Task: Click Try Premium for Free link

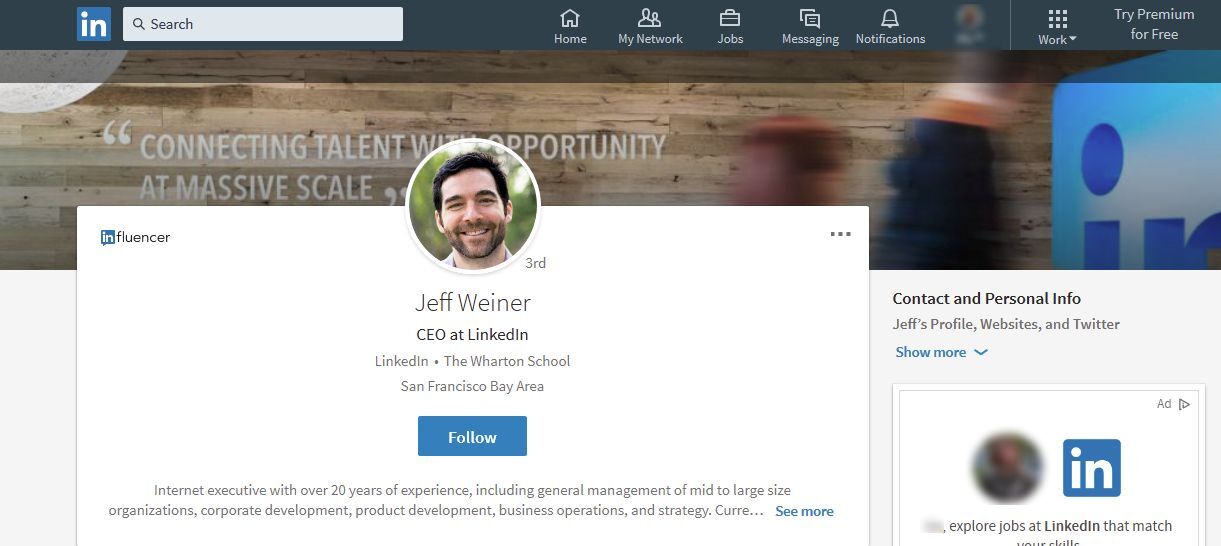Action: 1154,24
